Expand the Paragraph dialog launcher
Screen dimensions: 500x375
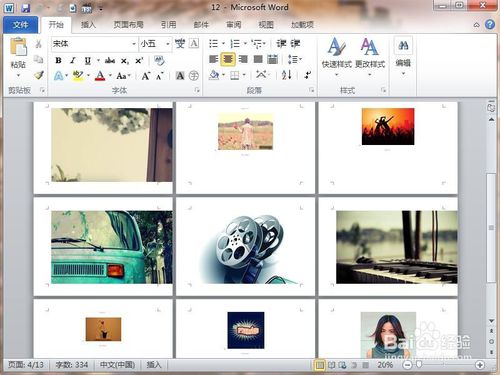coord(311,90)
